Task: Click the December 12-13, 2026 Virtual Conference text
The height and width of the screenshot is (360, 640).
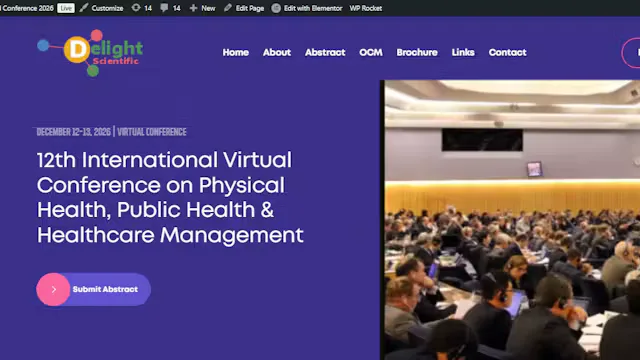Action: 111,132
